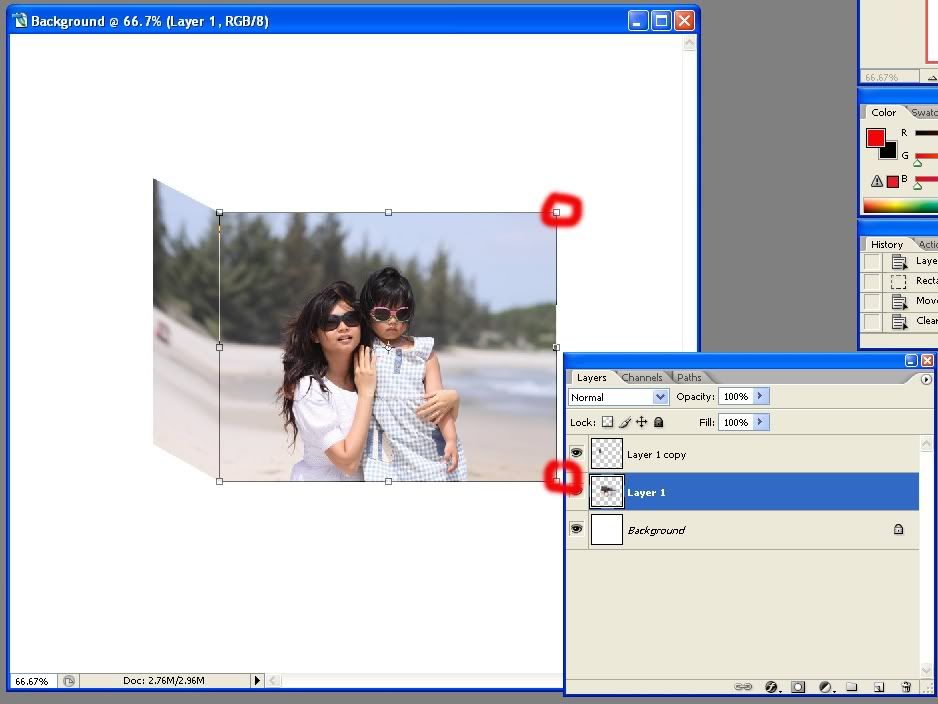Viewport: 938px width, 704px height.
Task: Hide the Layer 1 copy layer
Action: (x=576, y=454)
